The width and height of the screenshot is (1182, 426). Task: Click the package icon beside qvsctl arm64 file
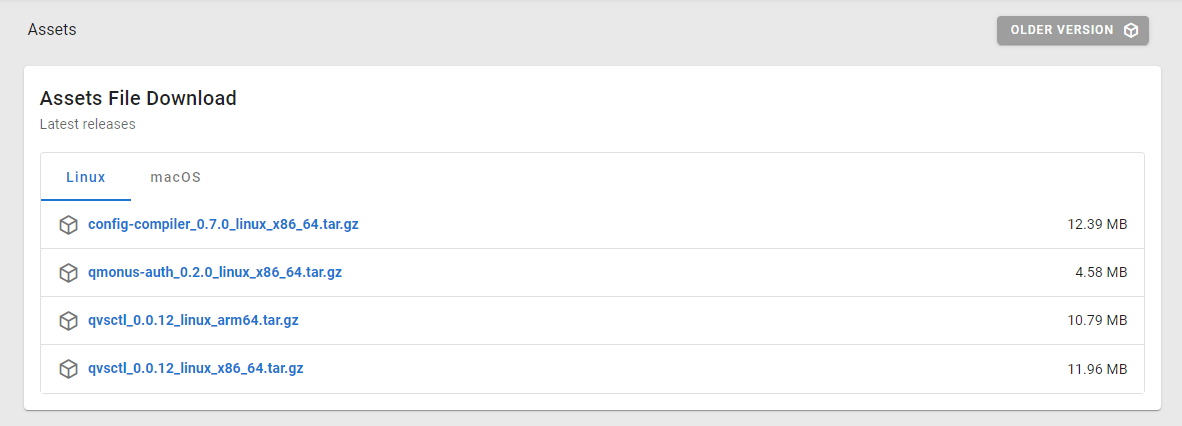coord(68,321)
